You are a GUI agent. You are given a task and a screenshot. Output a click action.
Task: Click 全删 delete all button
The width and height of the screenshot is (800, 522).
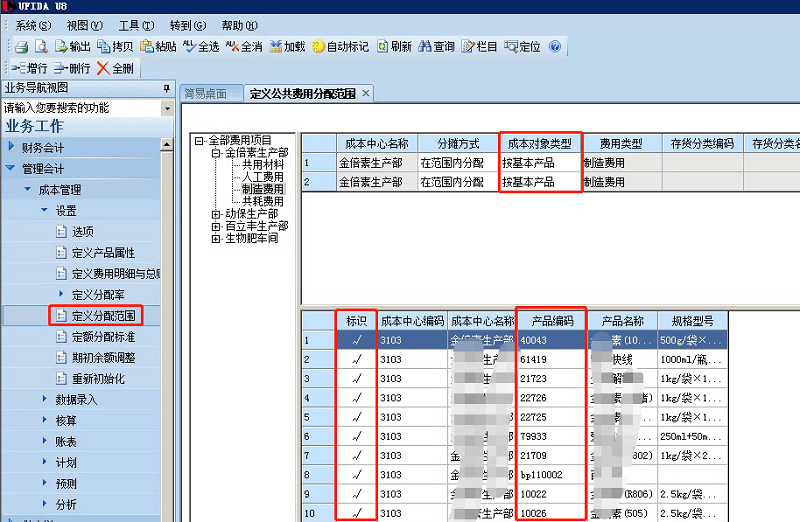pos(115,68)
